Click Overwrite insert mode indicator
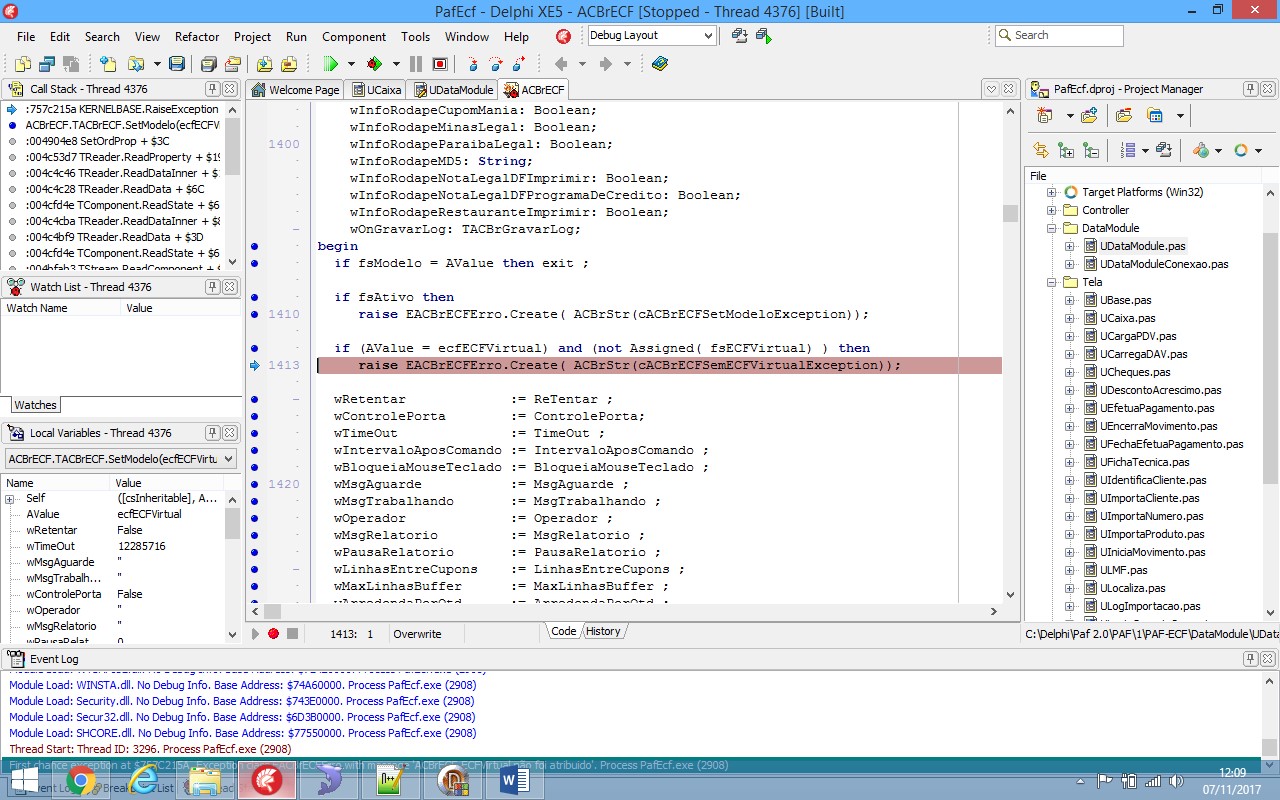Screen dimensions: 1280x800 click(417, 633)
